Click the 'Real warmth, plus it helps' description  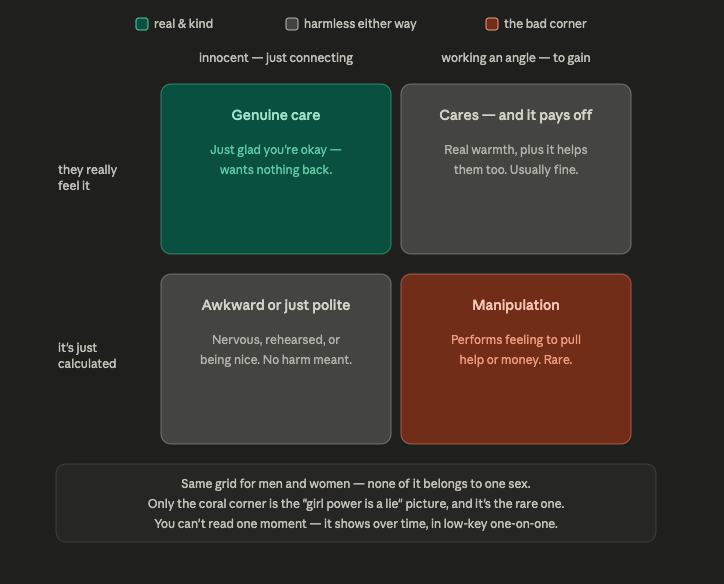tap(516, 160)
